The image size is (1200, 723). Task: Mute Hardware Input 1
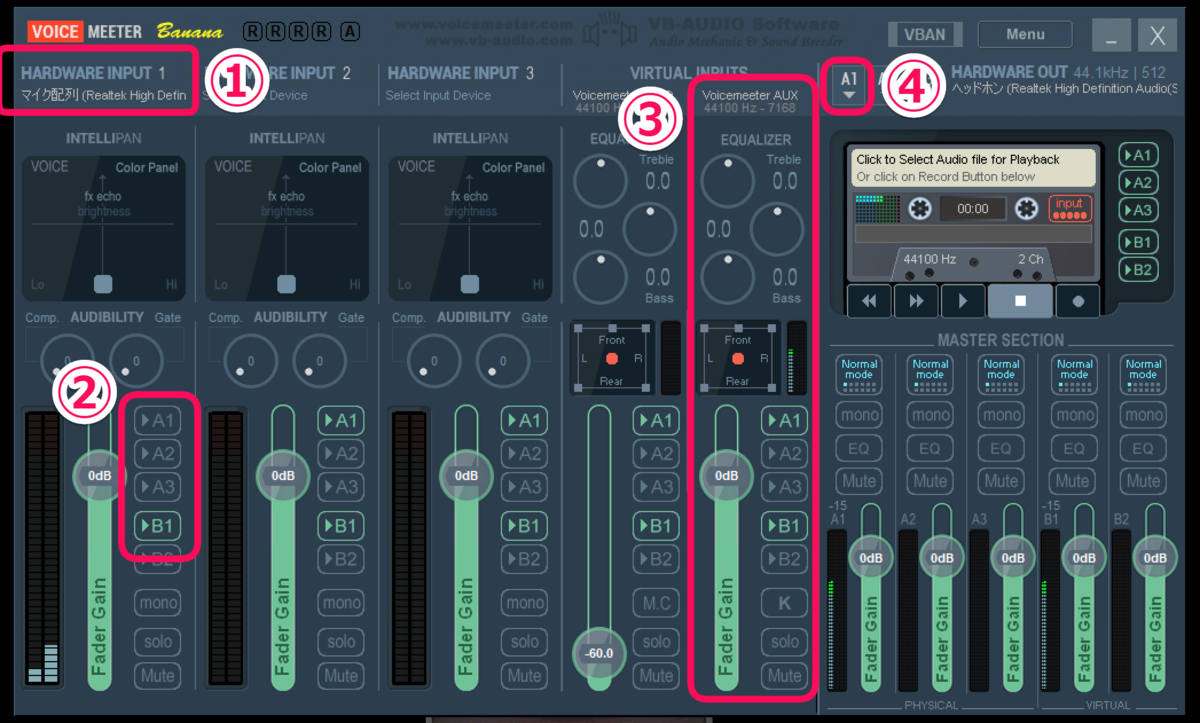coord(157,676)
